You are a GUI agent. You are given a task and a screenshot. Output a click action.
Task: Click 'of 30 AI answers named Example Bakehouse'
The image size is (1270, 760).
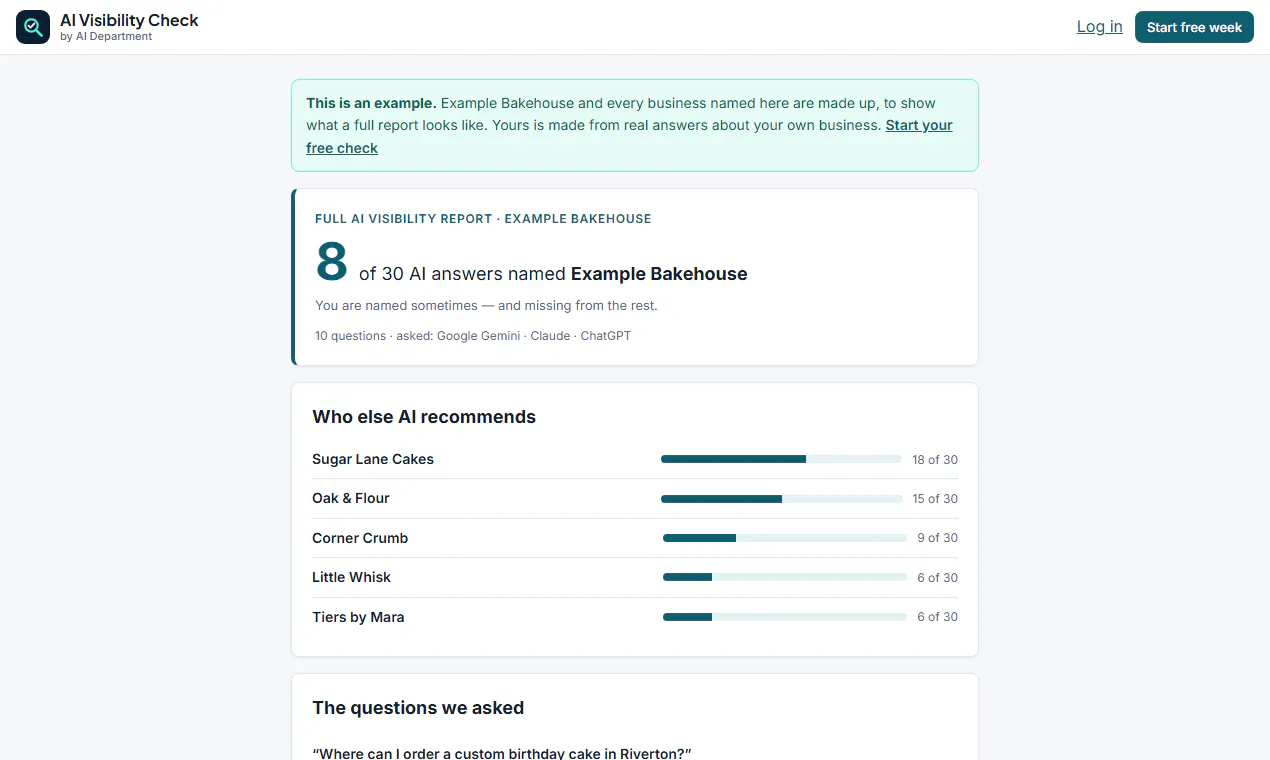point(553,274)
